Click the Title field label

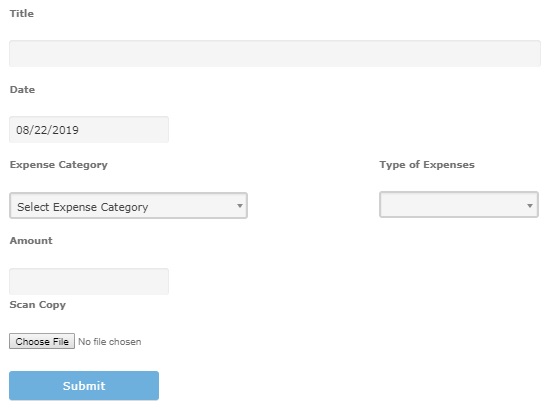pos(22,14)
